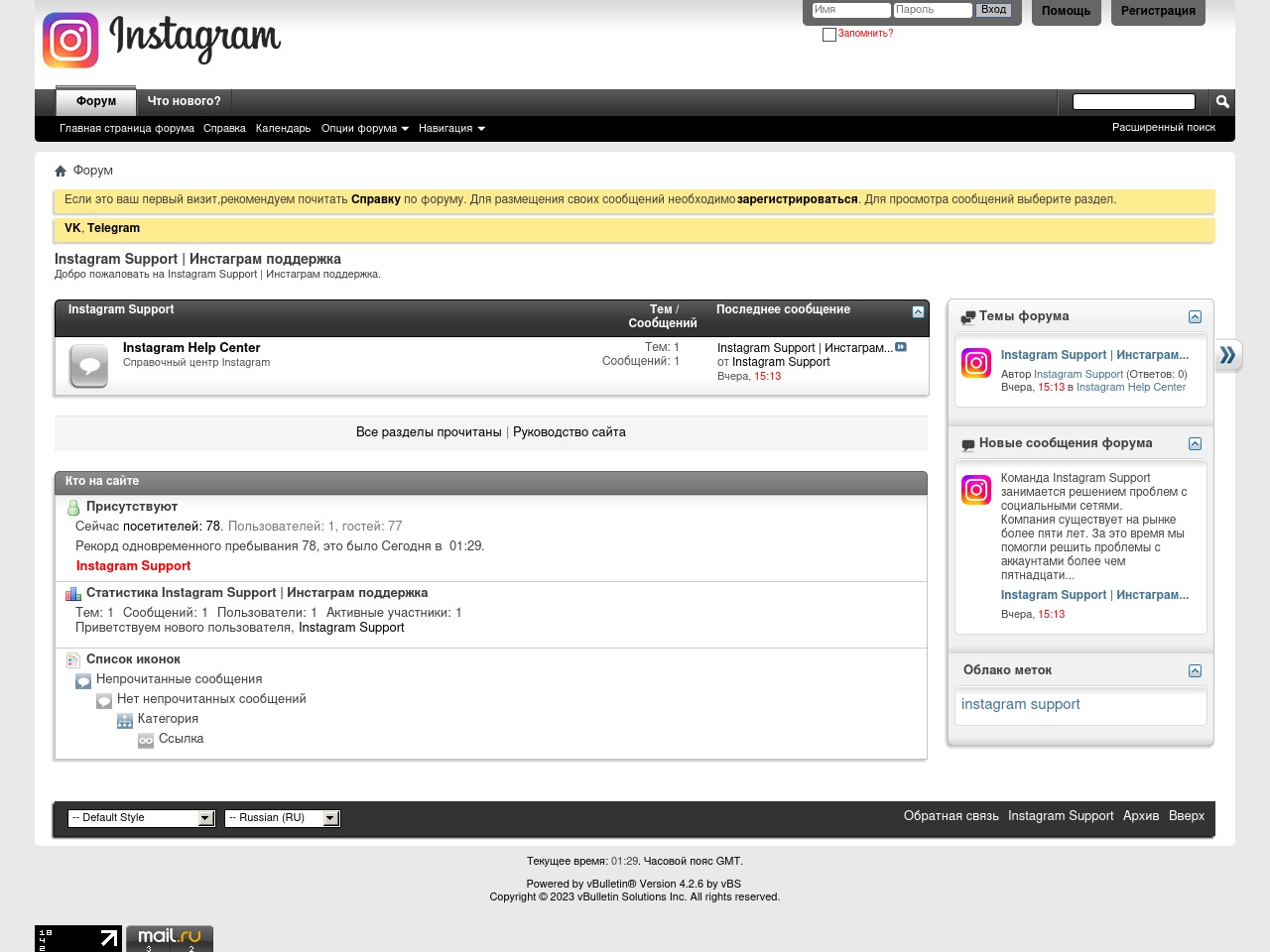This screenshot has width=1270, height=952.
Task: Open the Навигация dropdown menu
Action: tap(451, 128)
